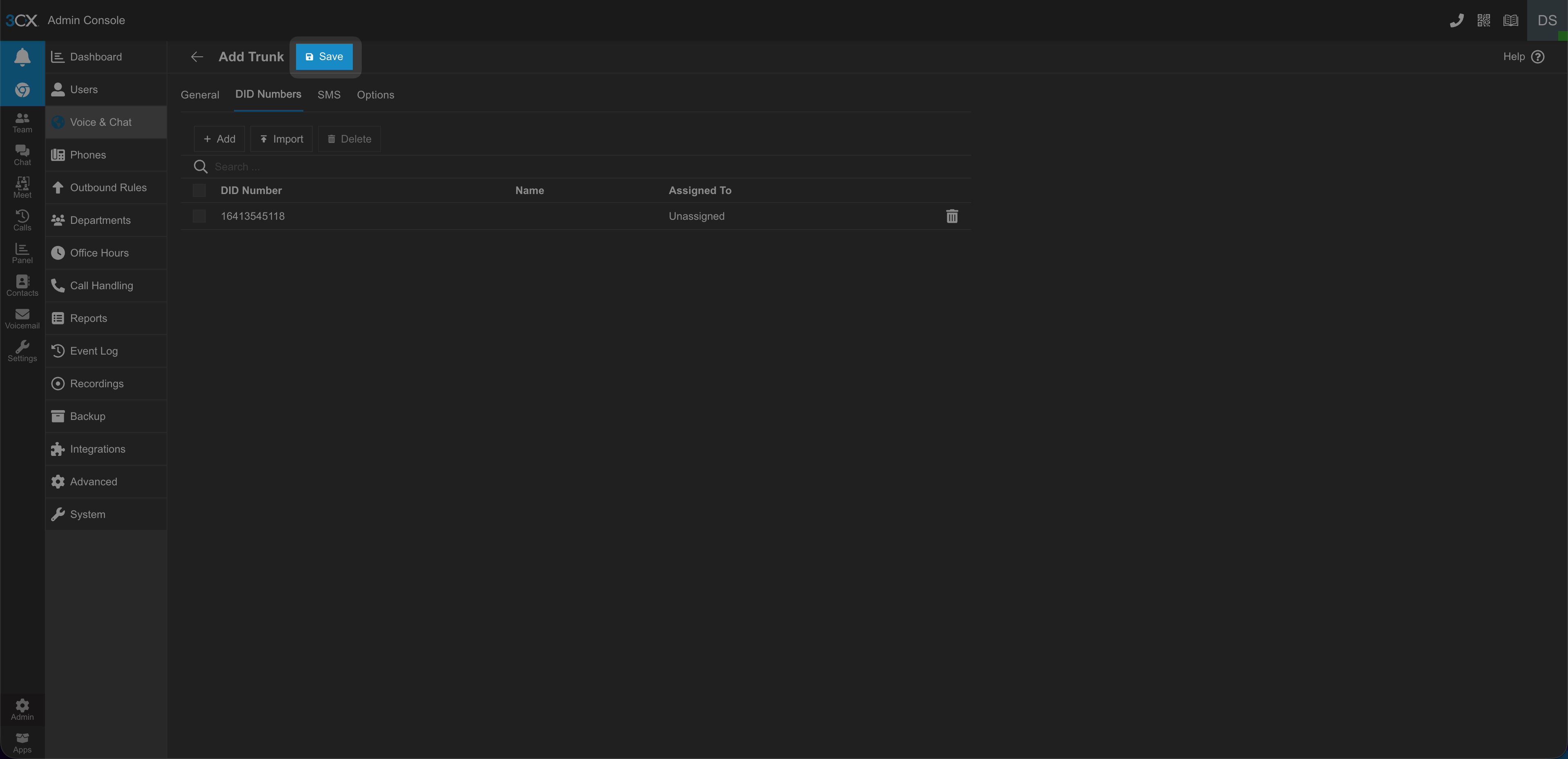
Task: Click Add to add a DID
Action: click(219, 139)
